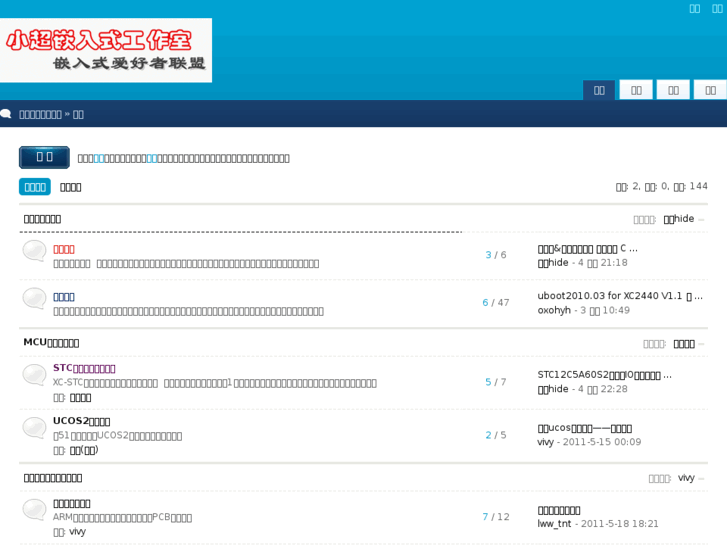Screen dimensions: 727x545
Task: Open the forum icon beside the red-titled board
Action: coord(34,251)
